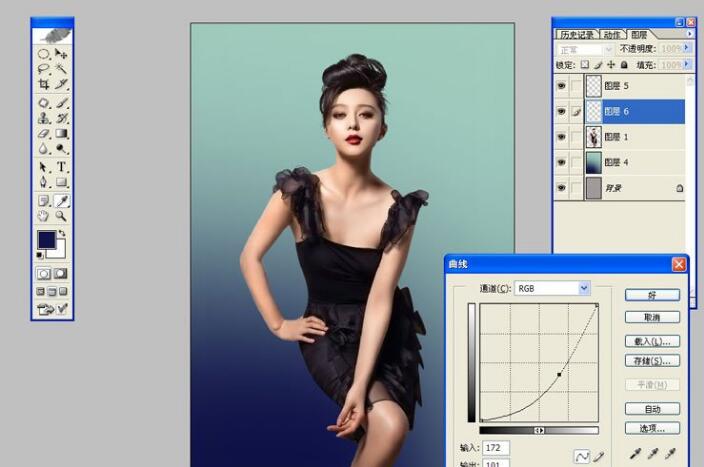
Task: Open the 不透明度 opacity slider arrow
Action: [x=686, y=48]
